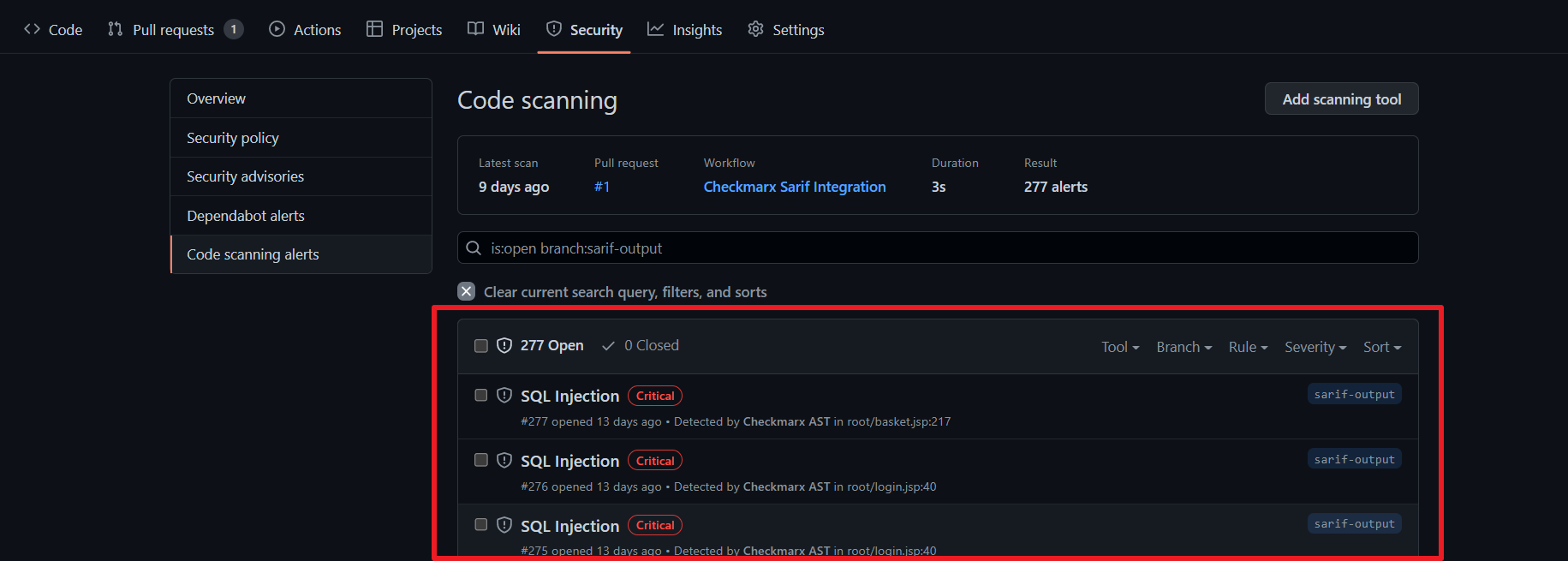This screenshot has width=1568, height=561.
Task: Click Clear current search query, filters, and sorts
Action: coord(612,292)
